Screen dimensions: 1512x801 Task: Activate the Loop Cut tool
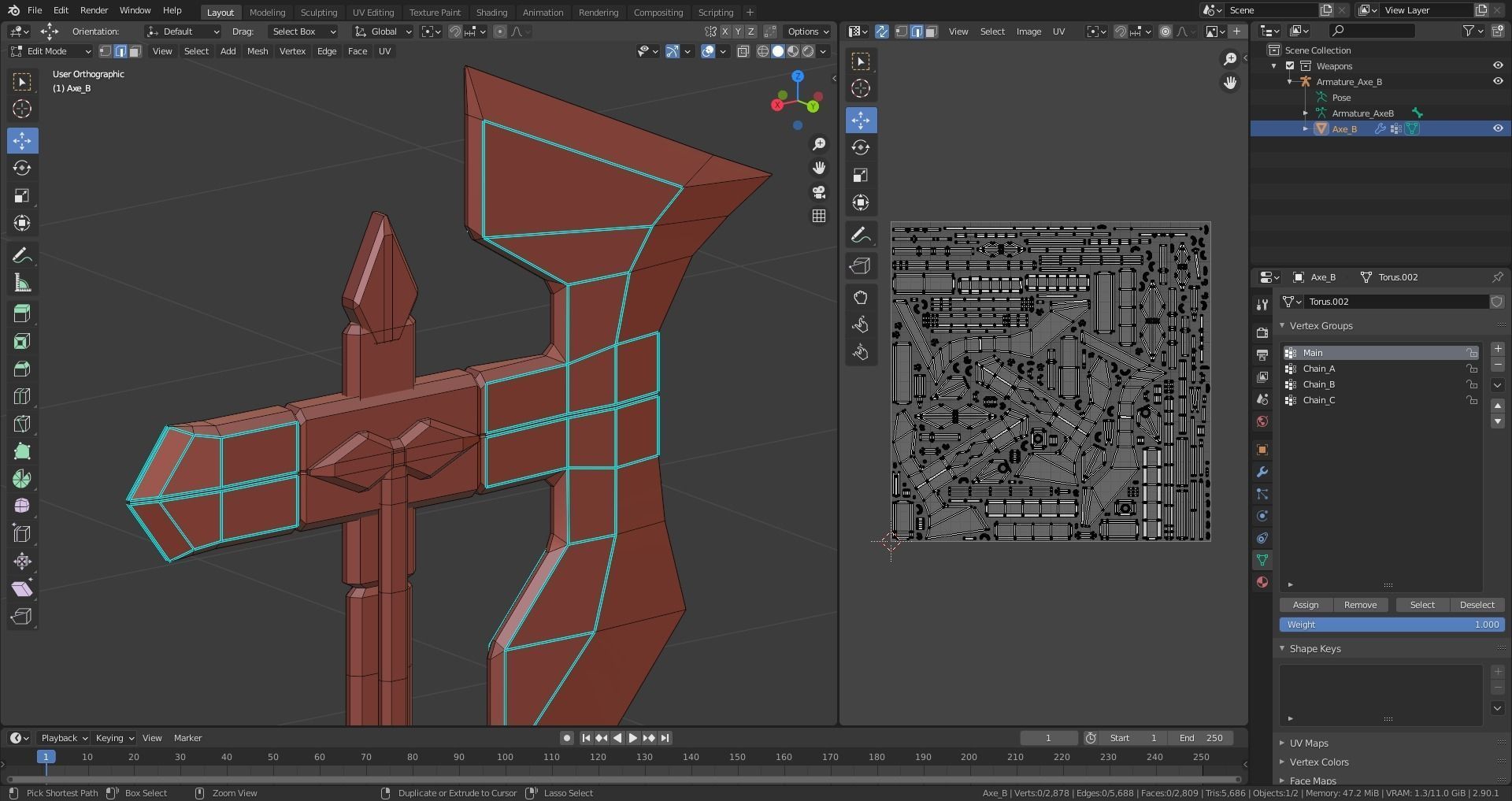[x=22, y=396]
